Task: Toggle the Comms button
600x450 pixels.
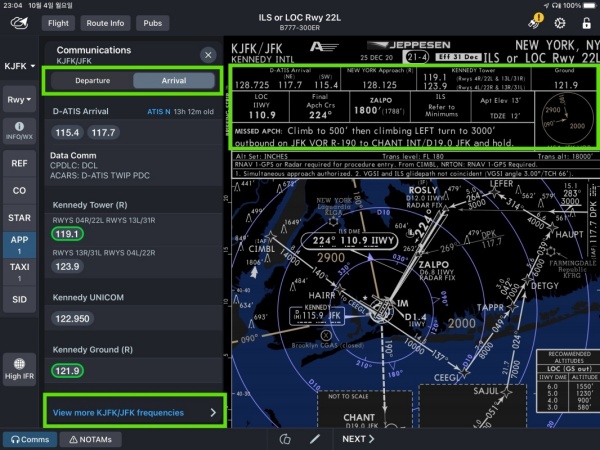Action: (x=30, y=439)
